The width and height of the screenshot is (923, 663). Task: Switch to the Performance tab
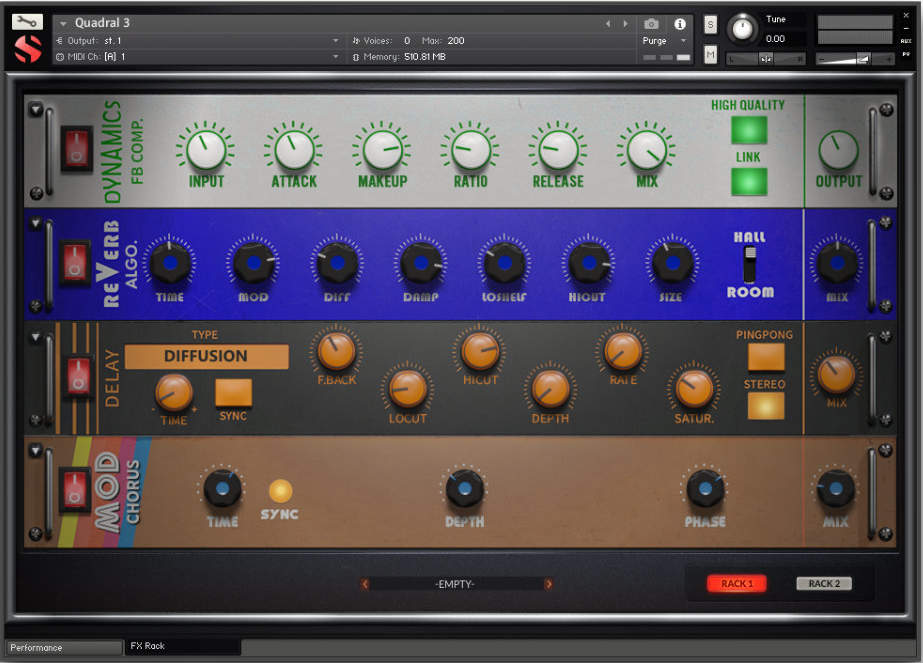coord(62,647)
